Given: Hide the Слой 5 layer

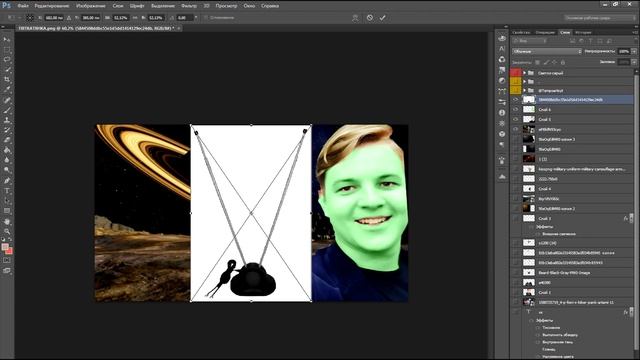Looking at the screenshot, I should click(x=516, y=119).
